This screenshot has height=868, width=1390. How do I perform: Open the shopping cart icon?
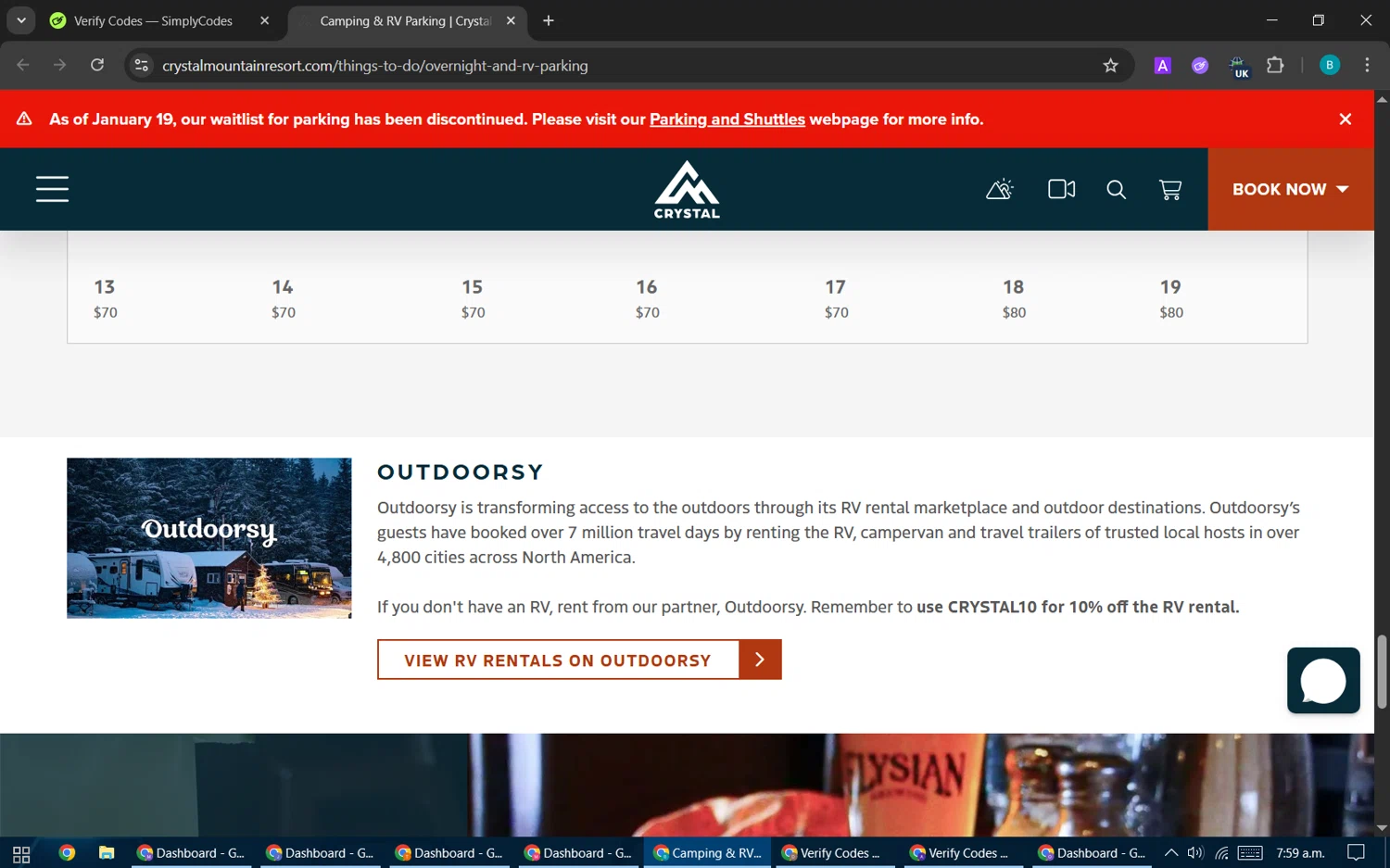coord(1170,189)
